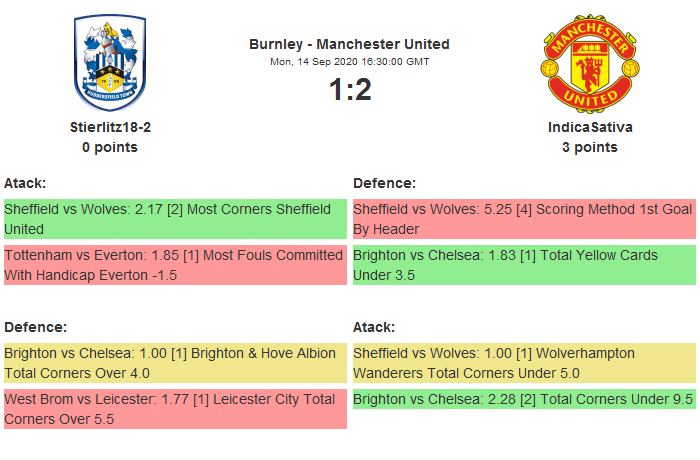Select the Scoring Method 1st Goal By Header bet
This screenshot has height=460, width=700.
click(524, 219)
